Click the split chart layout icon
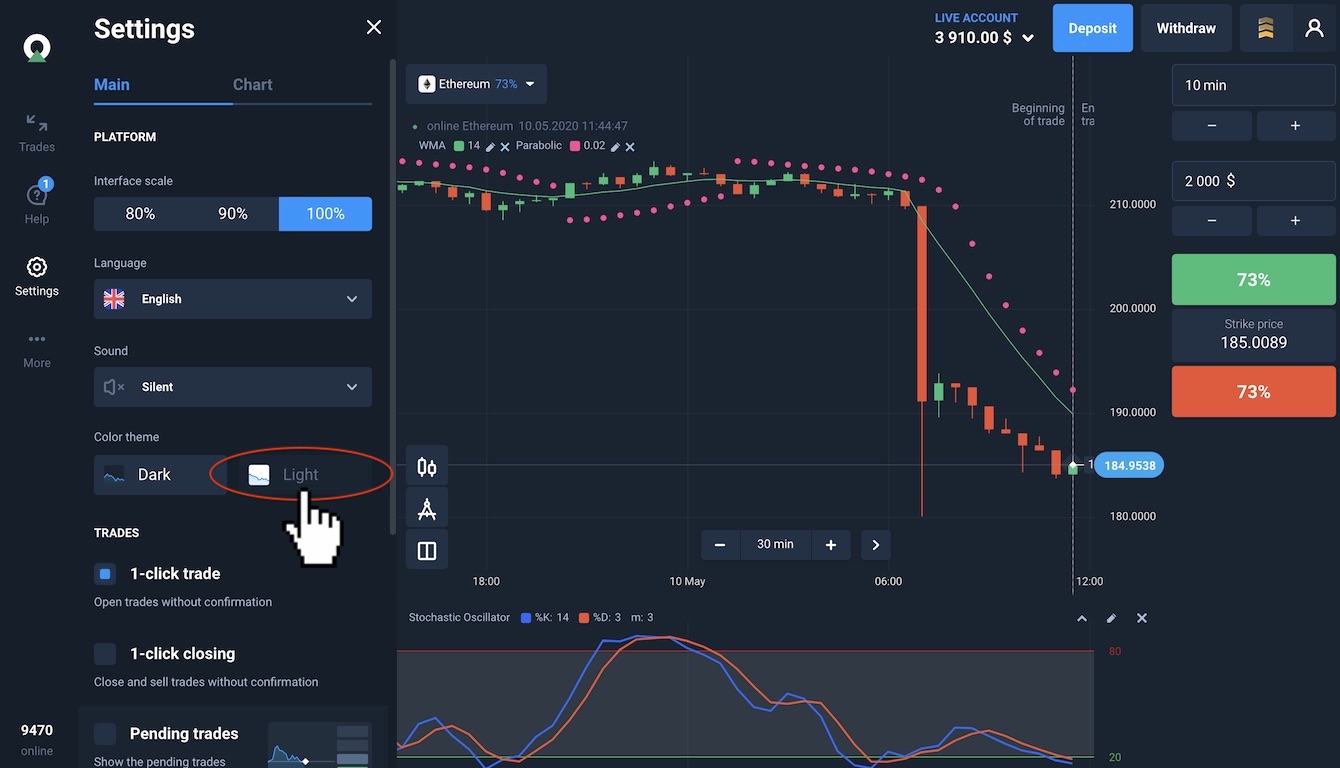The image size is (1340, 768). (427, 551)
